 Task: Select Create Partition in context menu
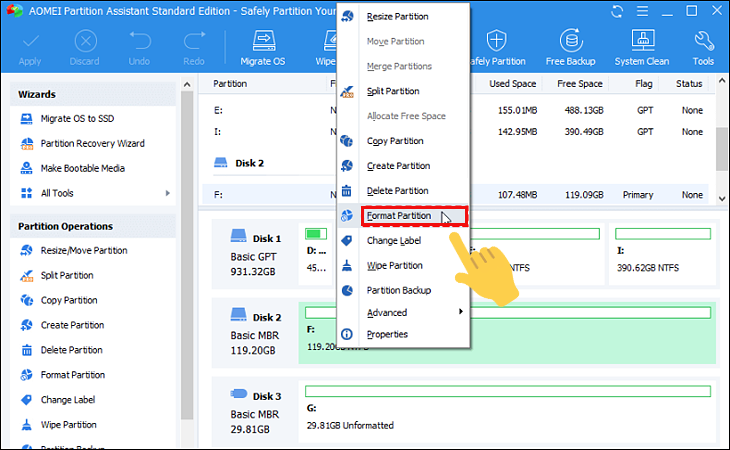[x=403, y=166]
